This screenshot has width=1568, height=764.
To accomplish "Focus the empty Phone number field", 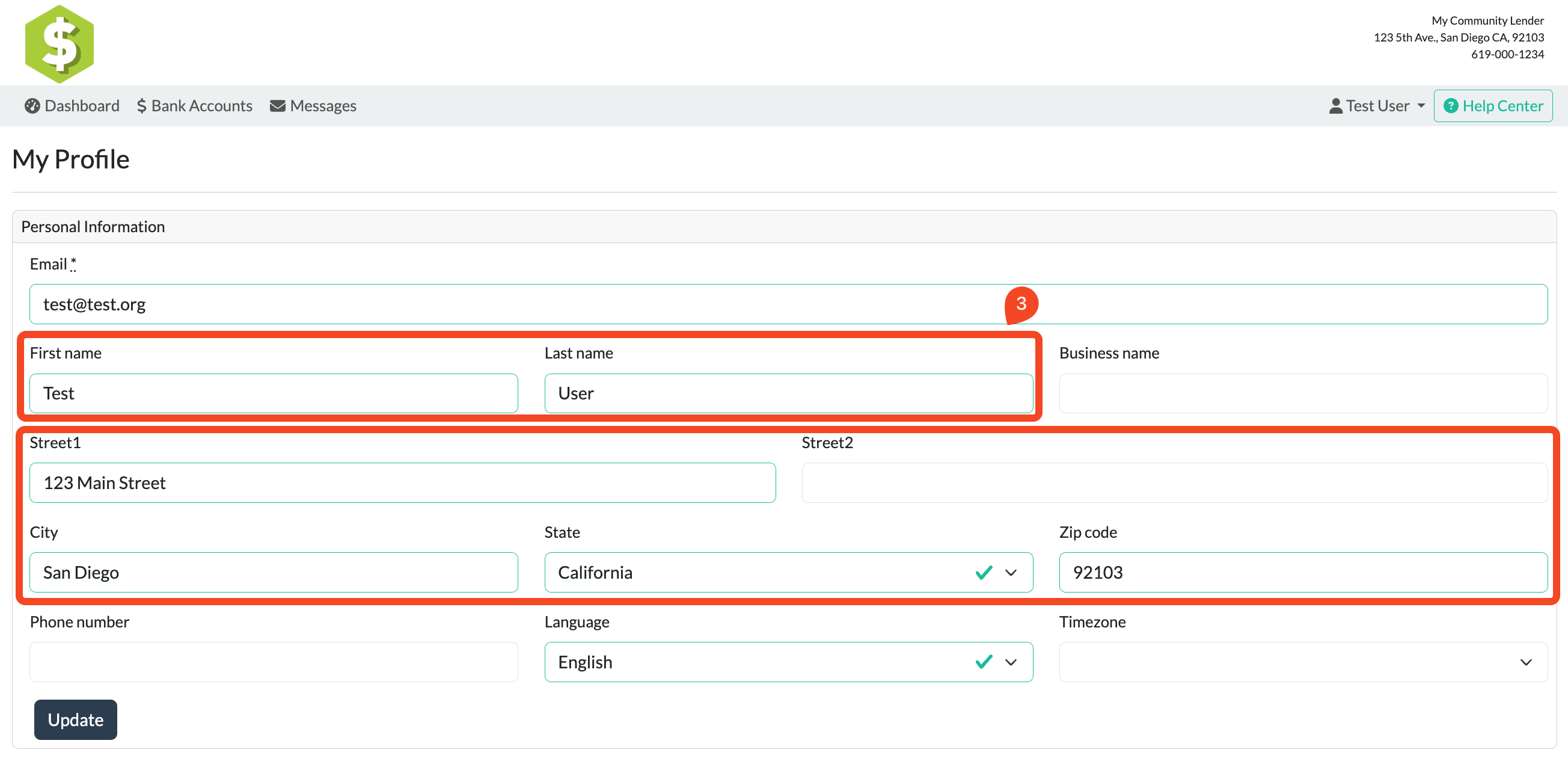I will pyautogui.click(x=274, y=662).
